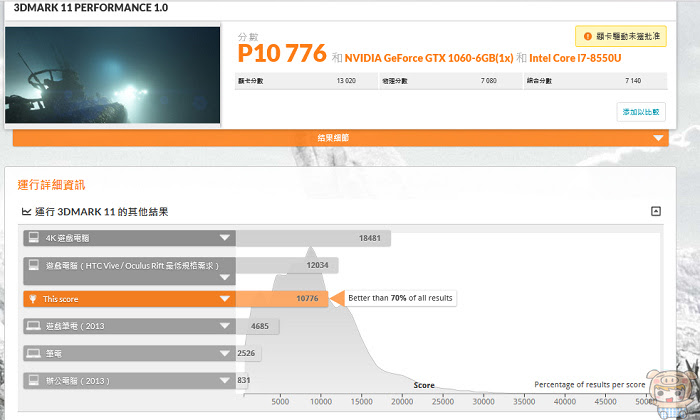Expand the 2526 laptop row arrow

(x=225, y=353)
